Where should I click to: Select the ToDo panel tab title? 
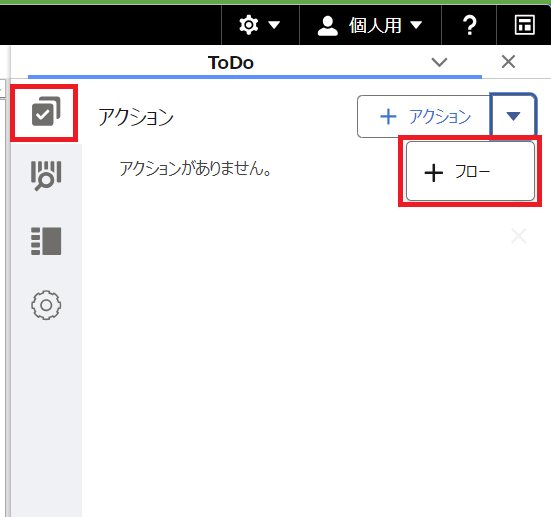pos(231,63)
